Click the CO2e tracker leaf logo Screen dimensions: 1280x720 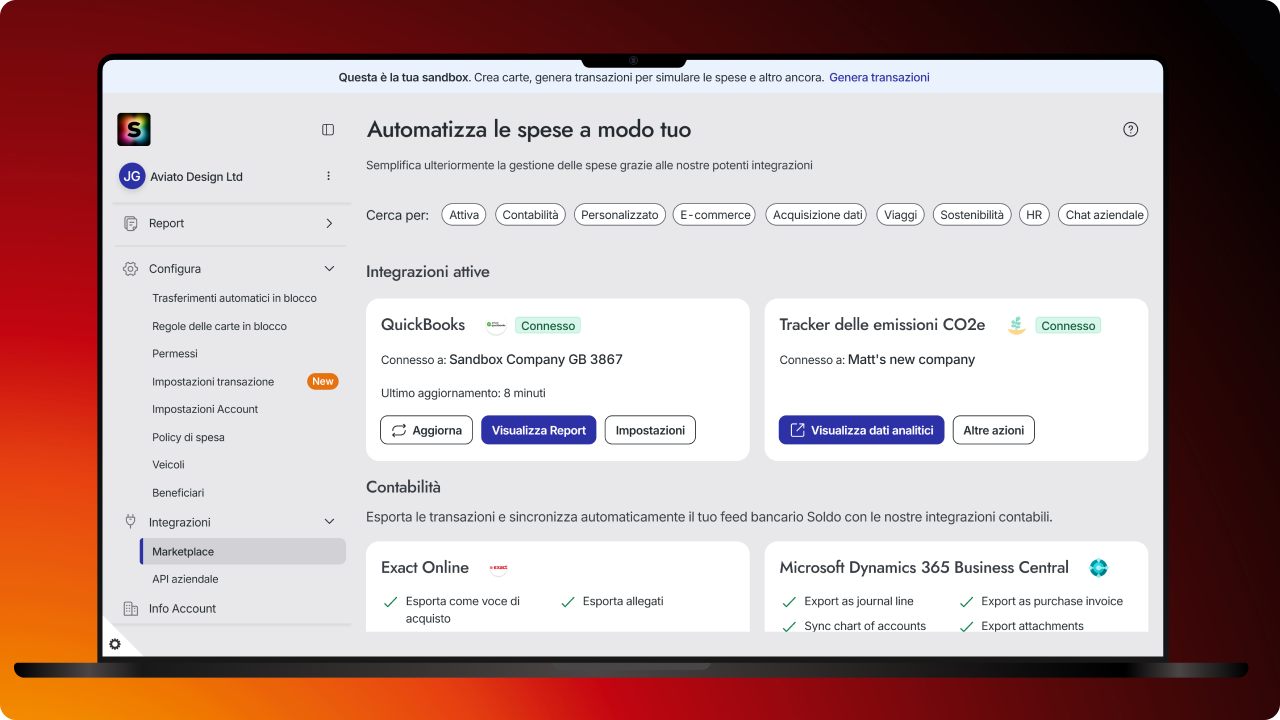[1016, 325]
